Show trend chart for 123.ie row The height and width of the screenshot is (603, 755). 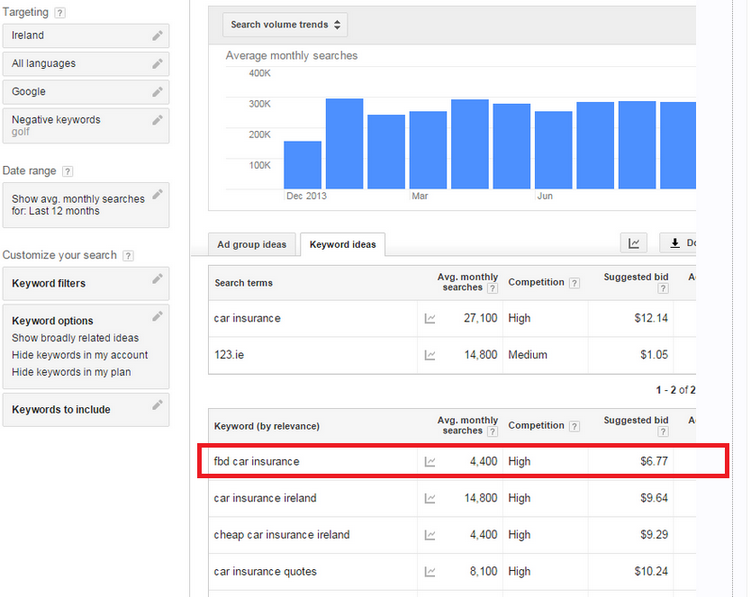[430, 355]
